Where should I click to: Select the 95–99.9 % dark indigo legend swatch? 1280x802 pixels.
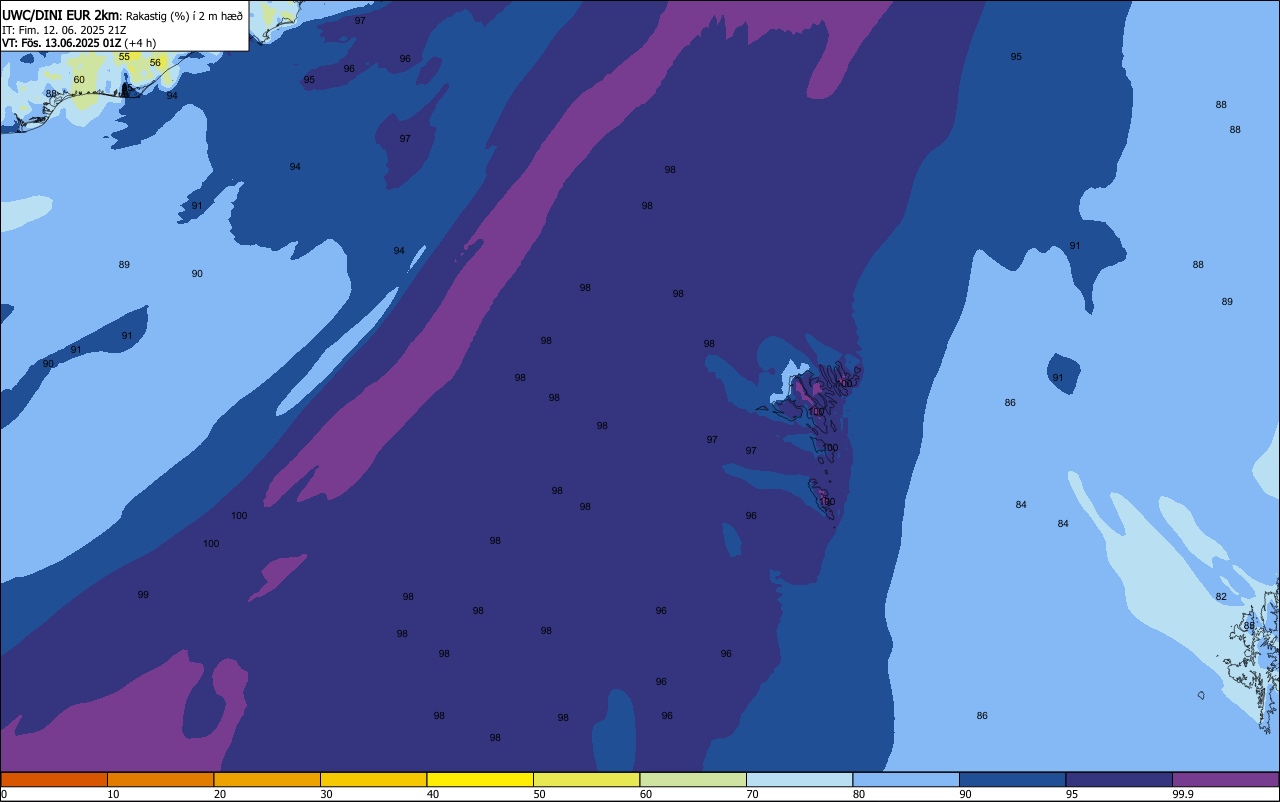coord(1119,779)
